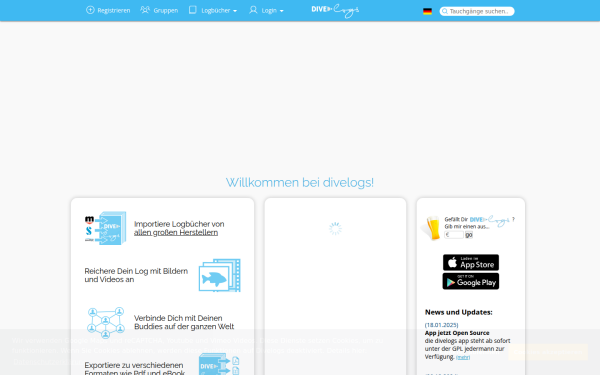The image size is (600, 375).
Task: Click the logbook import icon
Action: point(105,228)
